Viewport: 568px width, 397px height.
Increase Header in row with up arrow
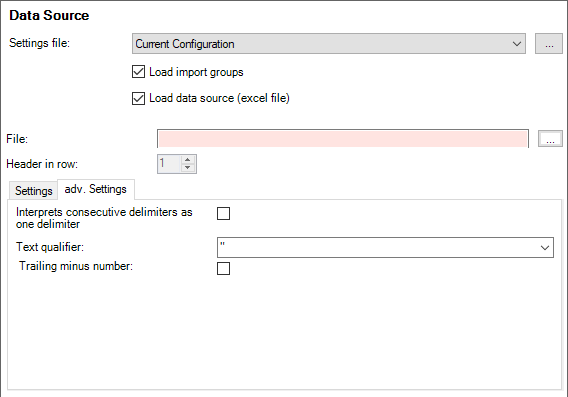(187, 160)
